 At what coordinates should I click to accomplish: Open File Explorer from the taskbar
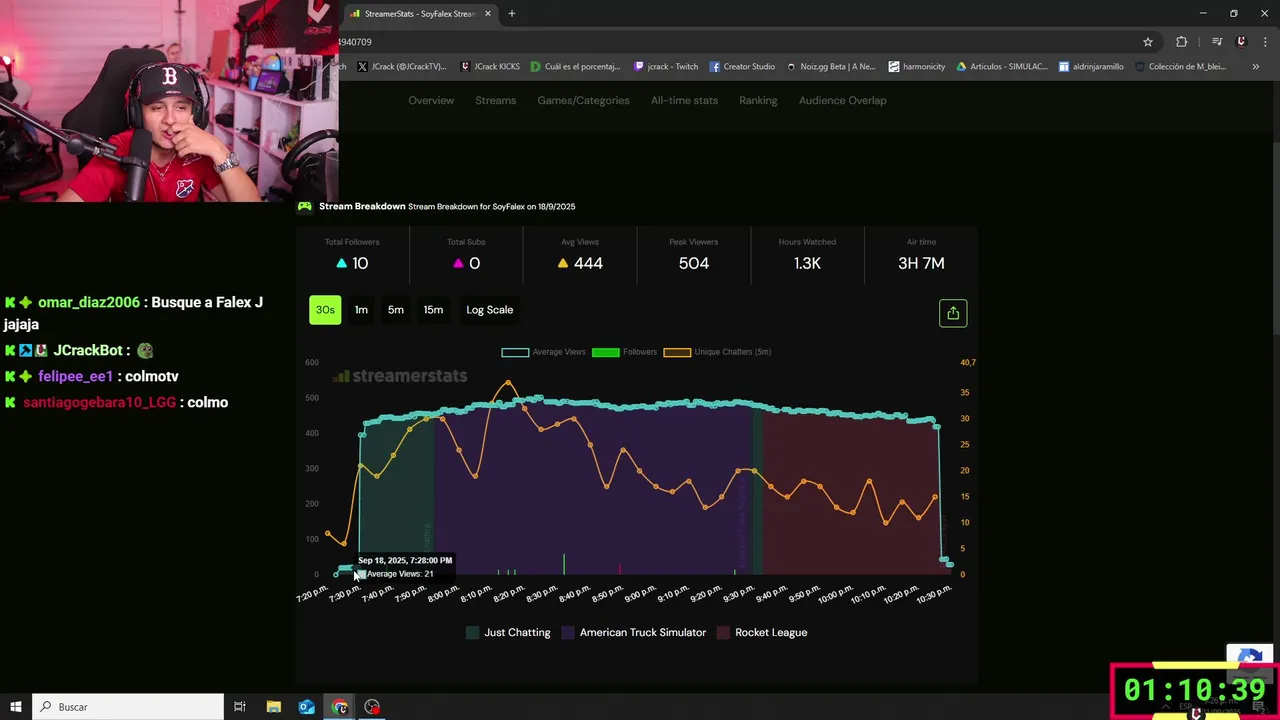click(273, 707)
